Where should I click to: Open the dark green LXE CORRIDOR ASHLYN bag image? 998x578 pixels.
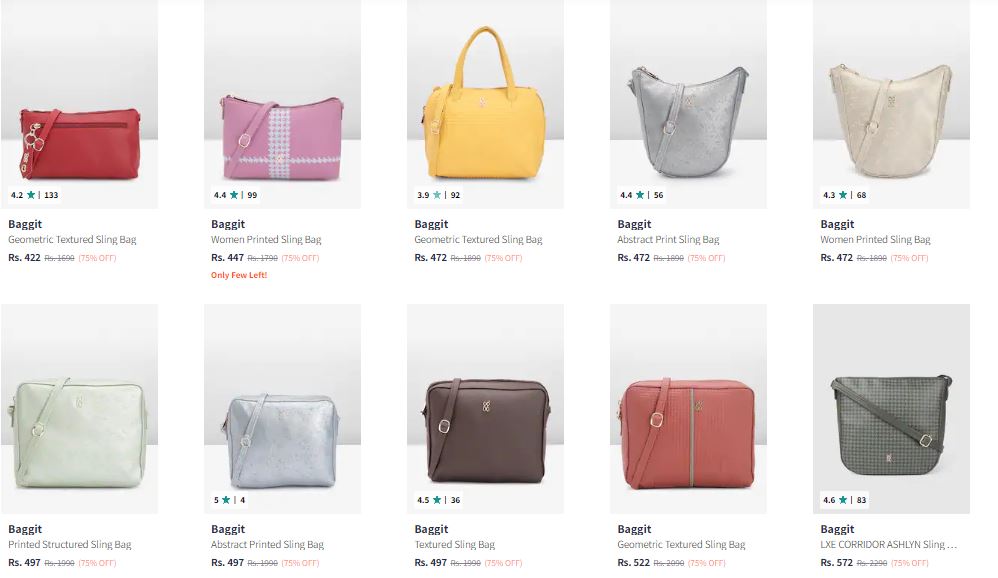pos(892,409)
